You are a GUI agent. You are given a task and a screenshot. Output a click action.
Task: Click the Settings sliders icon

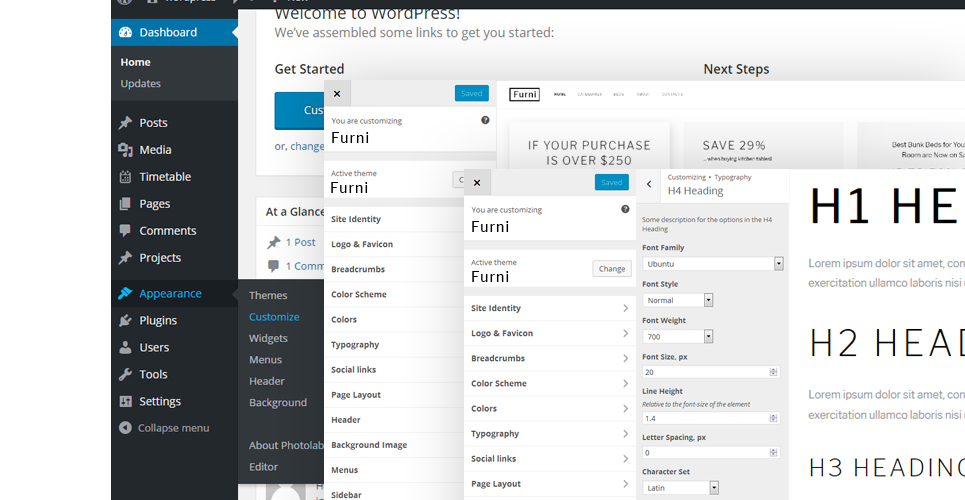[125, 401]
